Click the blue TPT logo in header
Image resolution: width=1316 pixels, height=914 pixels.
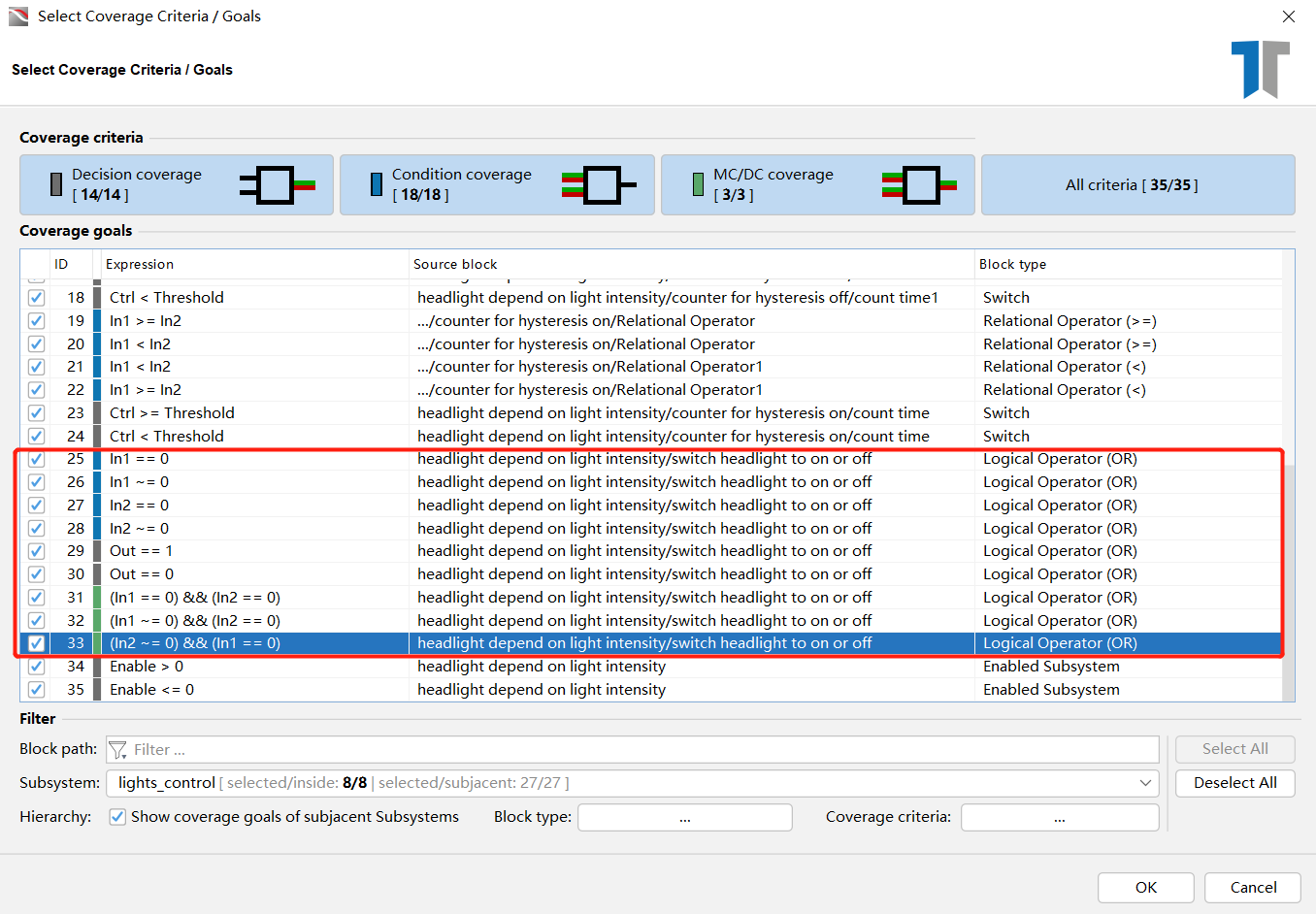tap(1260, 69)
